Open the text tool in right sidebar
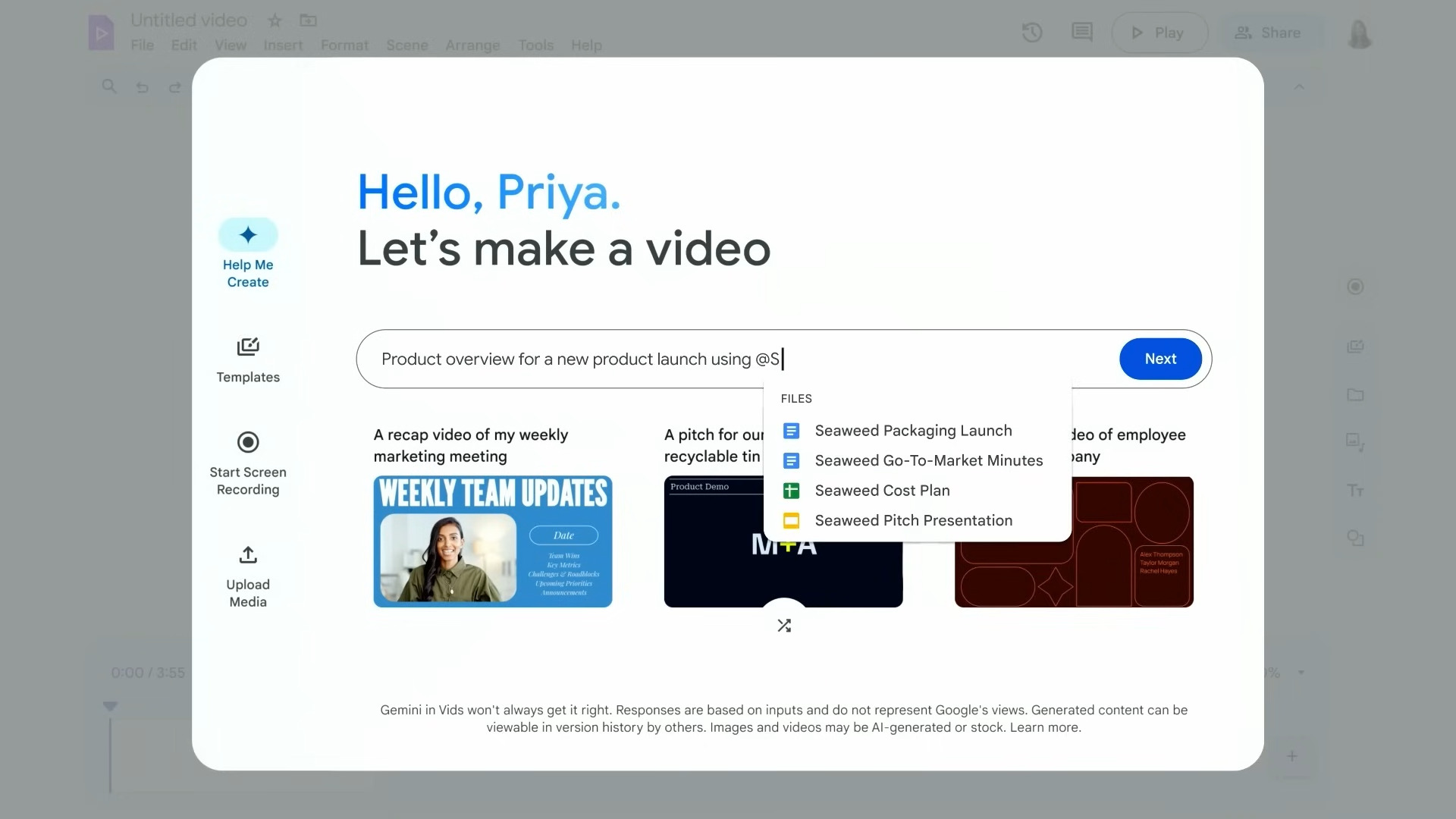The width and height of the screenshot is (1456, 819). (1355, 491)
